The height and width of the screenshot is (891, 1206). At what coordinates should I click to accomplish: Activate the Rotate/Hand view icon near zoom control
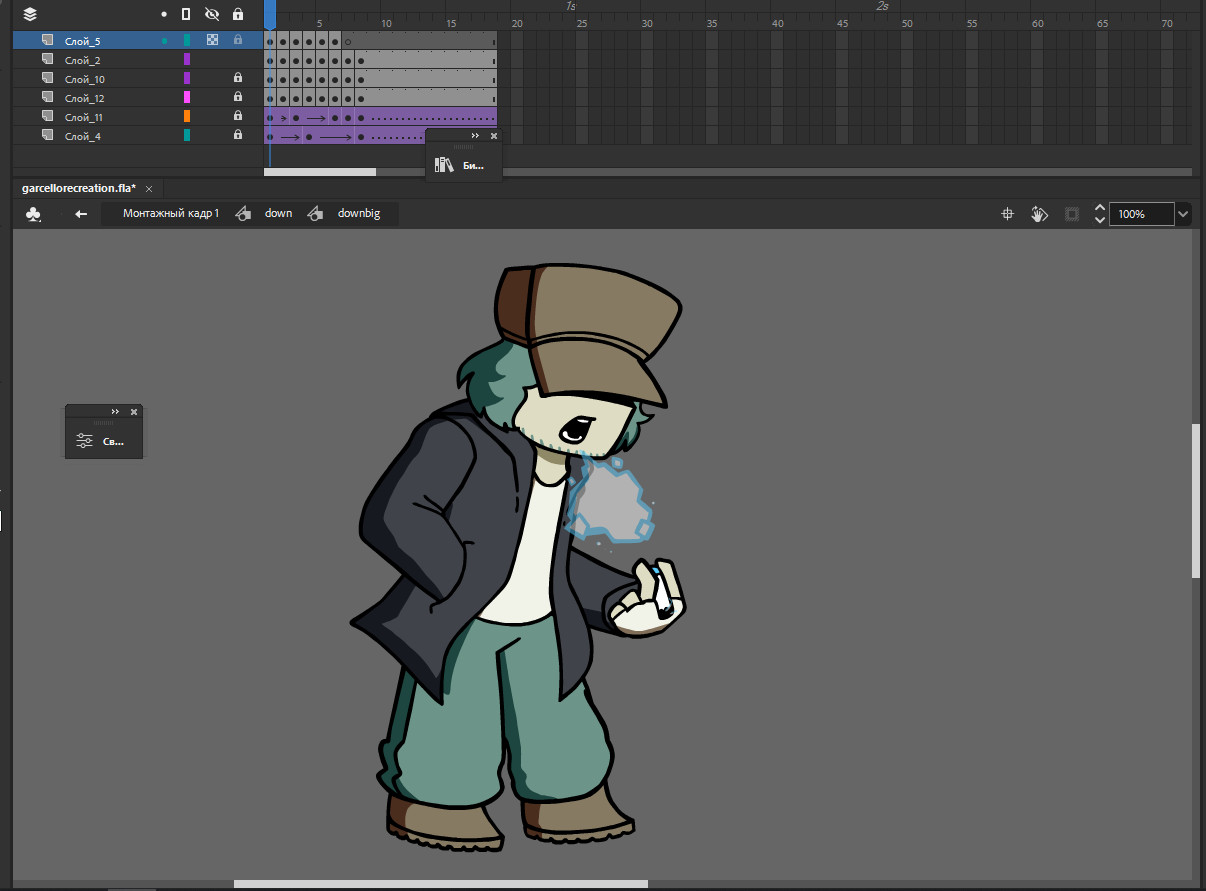(1039, 213)
